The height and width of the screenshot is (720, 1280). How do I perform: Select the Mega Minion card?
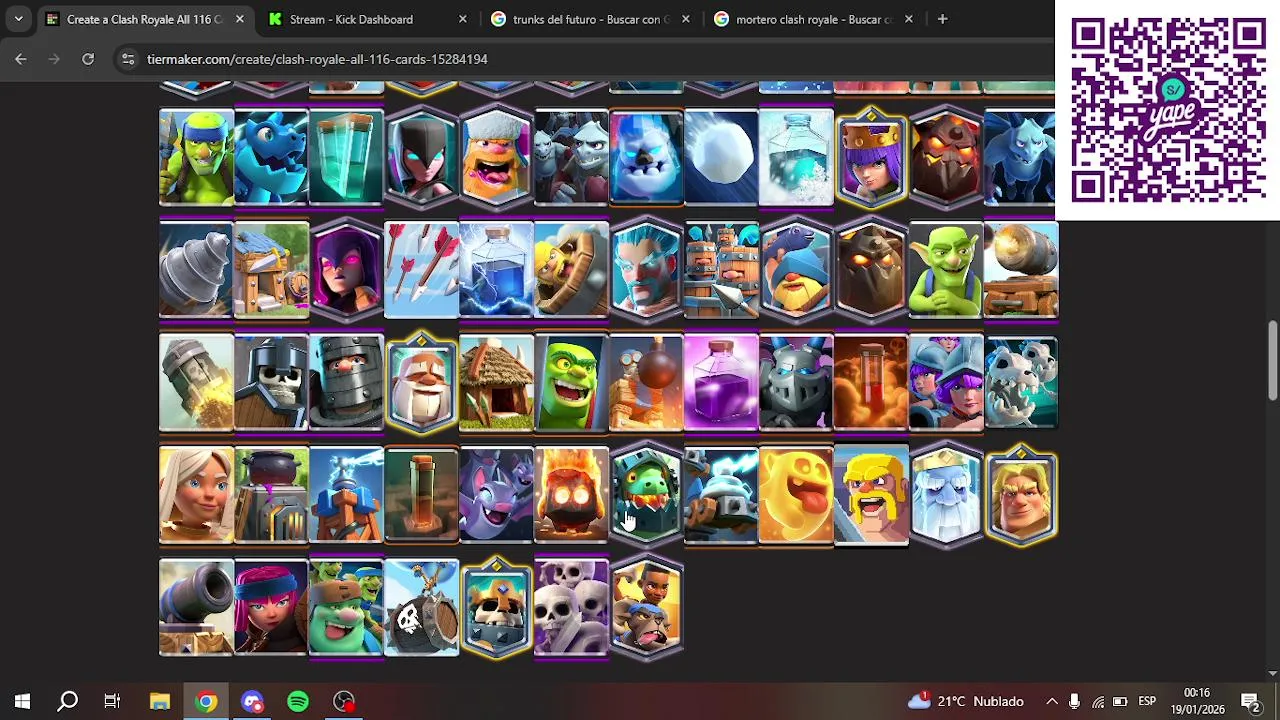pos(796,382)
